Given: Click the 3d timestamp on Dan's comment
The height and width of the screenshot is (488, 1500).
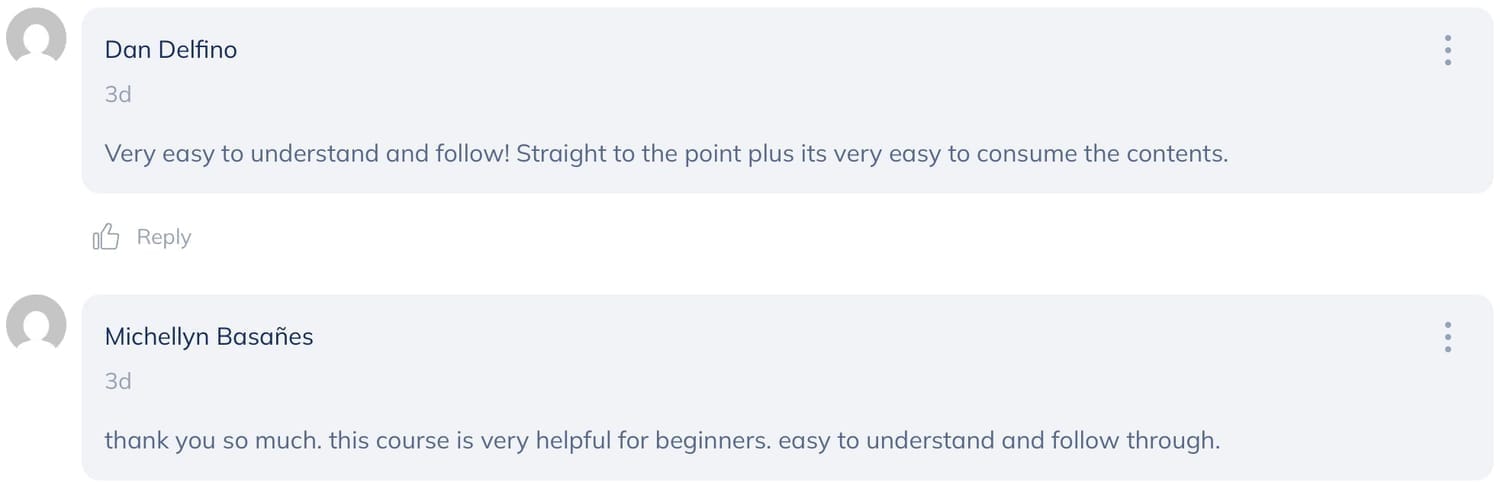Looking at the screenshot, I should [118, 95].
